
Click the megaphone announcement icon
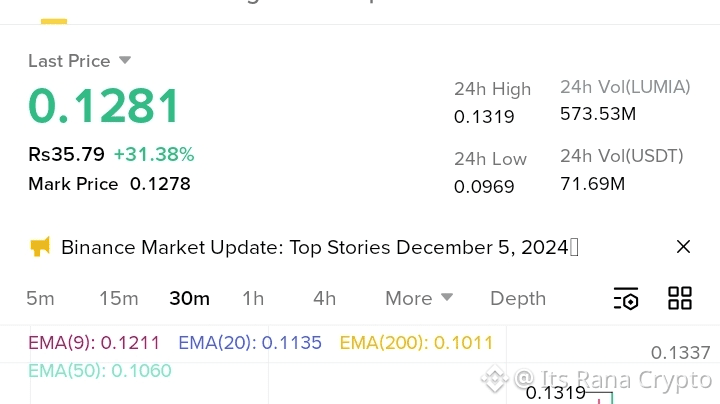40,247
